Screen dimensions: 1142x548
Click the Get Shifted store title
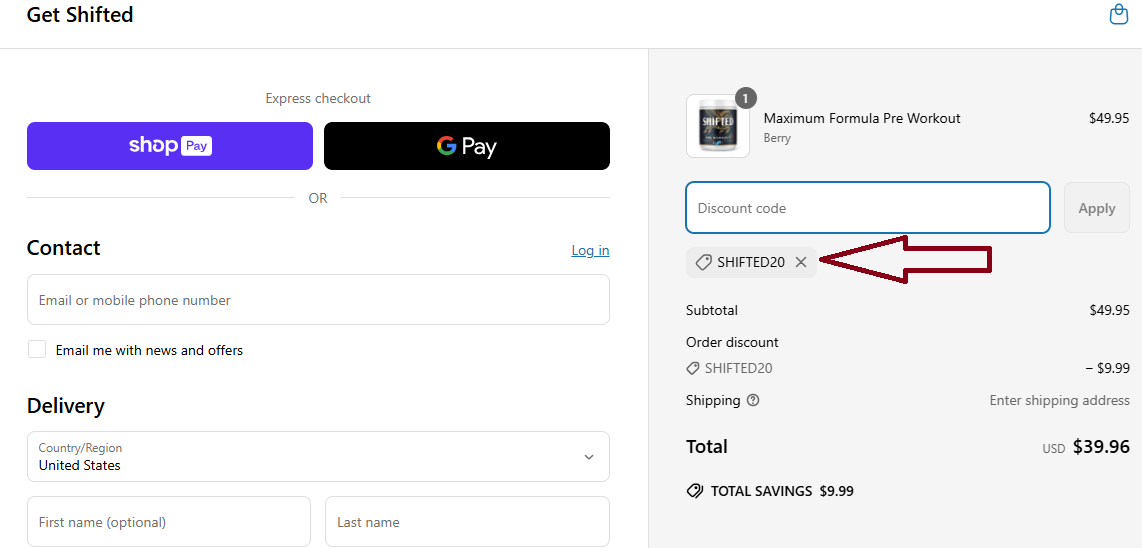click(x=80, y=15)
